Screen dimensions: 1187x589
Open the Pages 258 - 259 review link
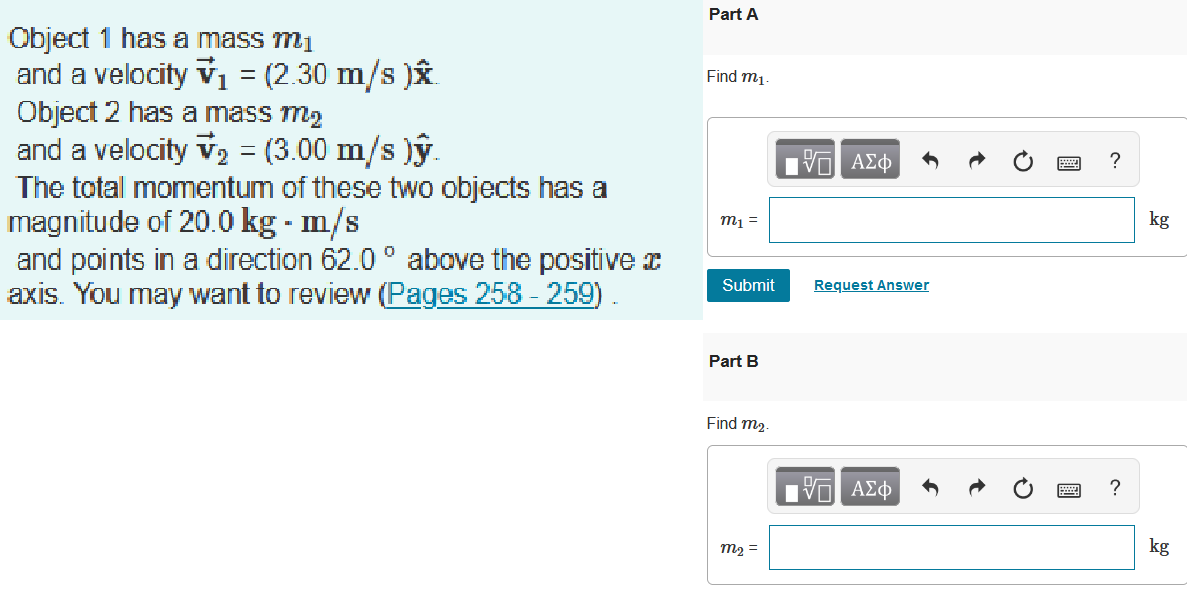489,294
